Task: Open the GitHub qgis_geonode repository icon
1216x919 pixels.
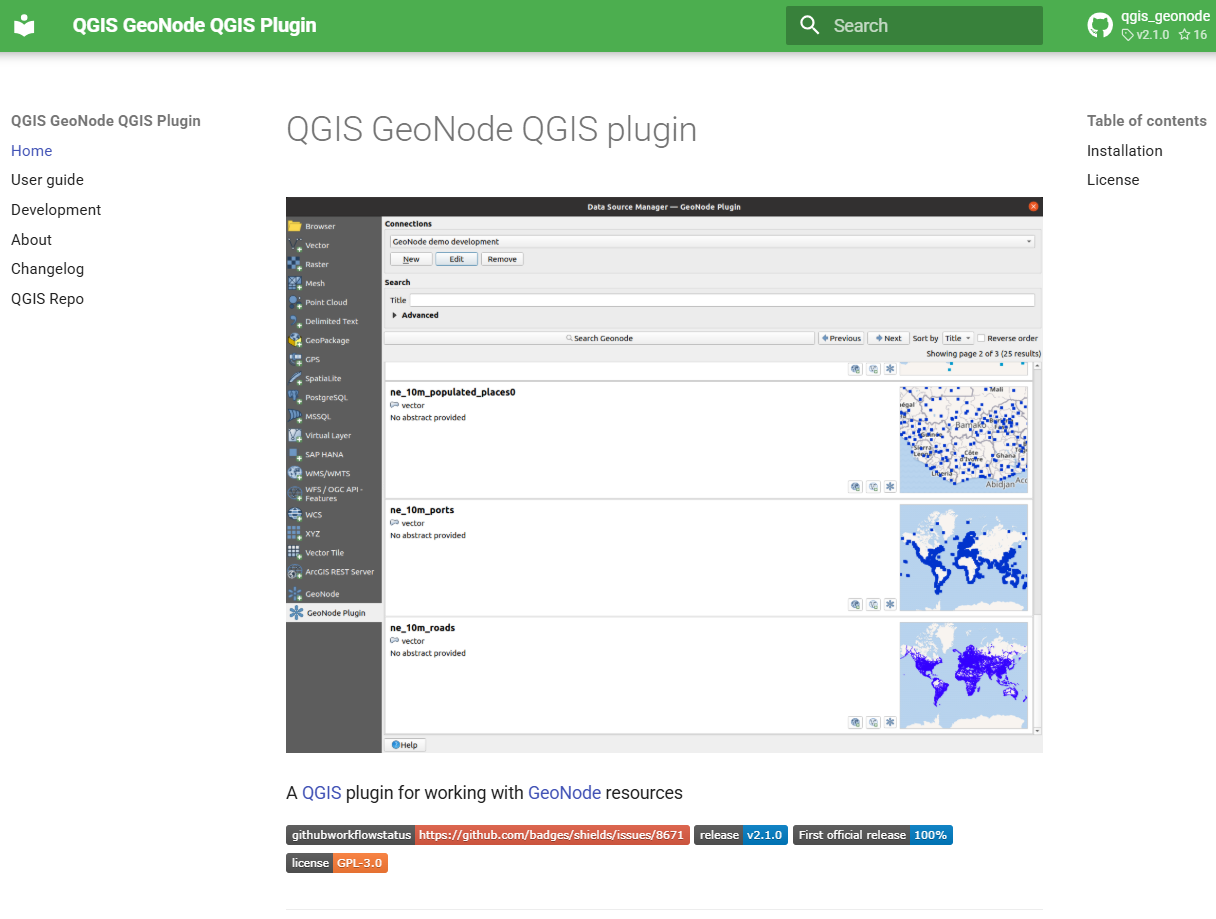Action: 1100,26
